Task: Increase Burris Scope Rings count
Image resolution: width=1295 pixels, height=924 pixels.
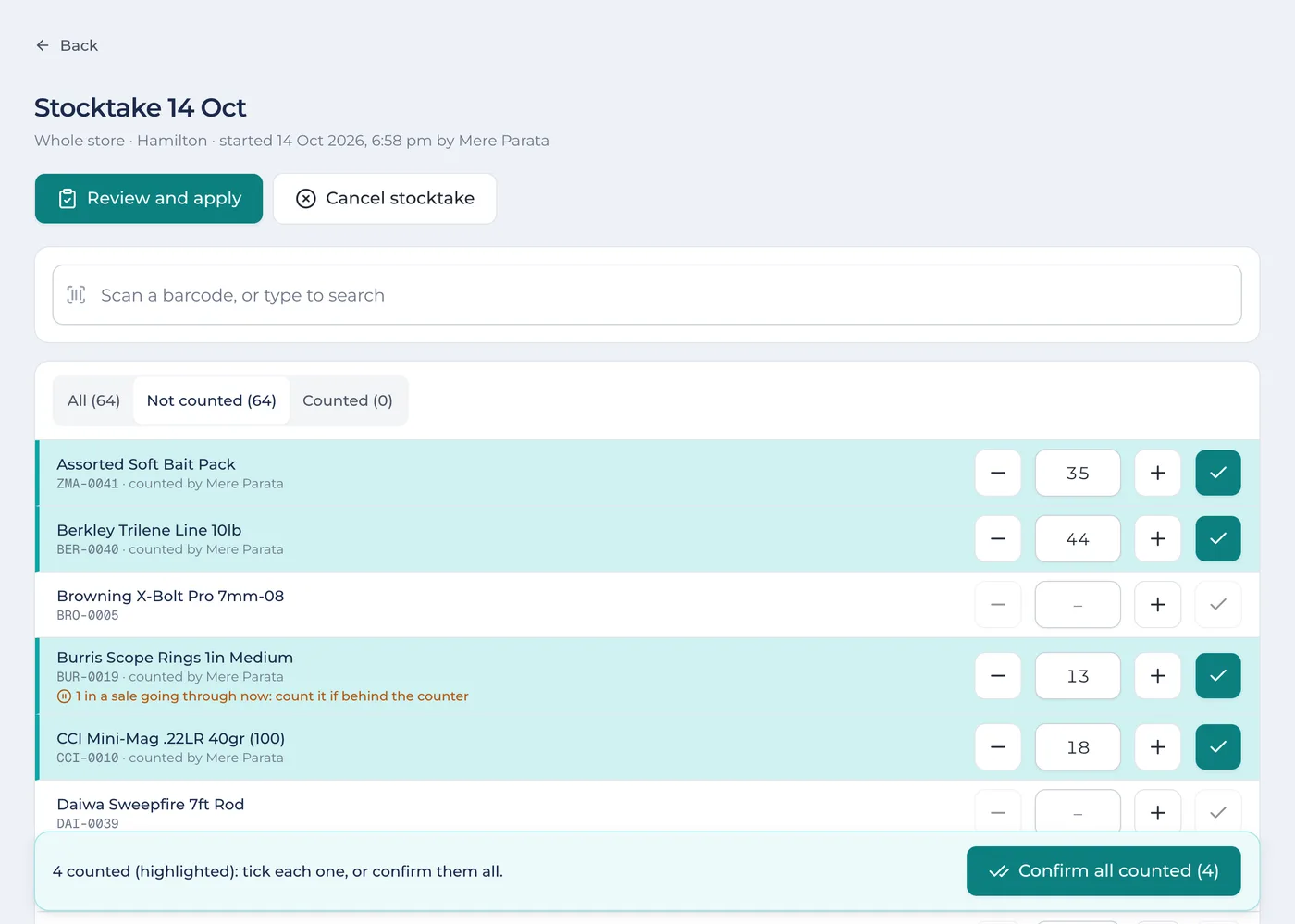Action: coord(1158,676)
